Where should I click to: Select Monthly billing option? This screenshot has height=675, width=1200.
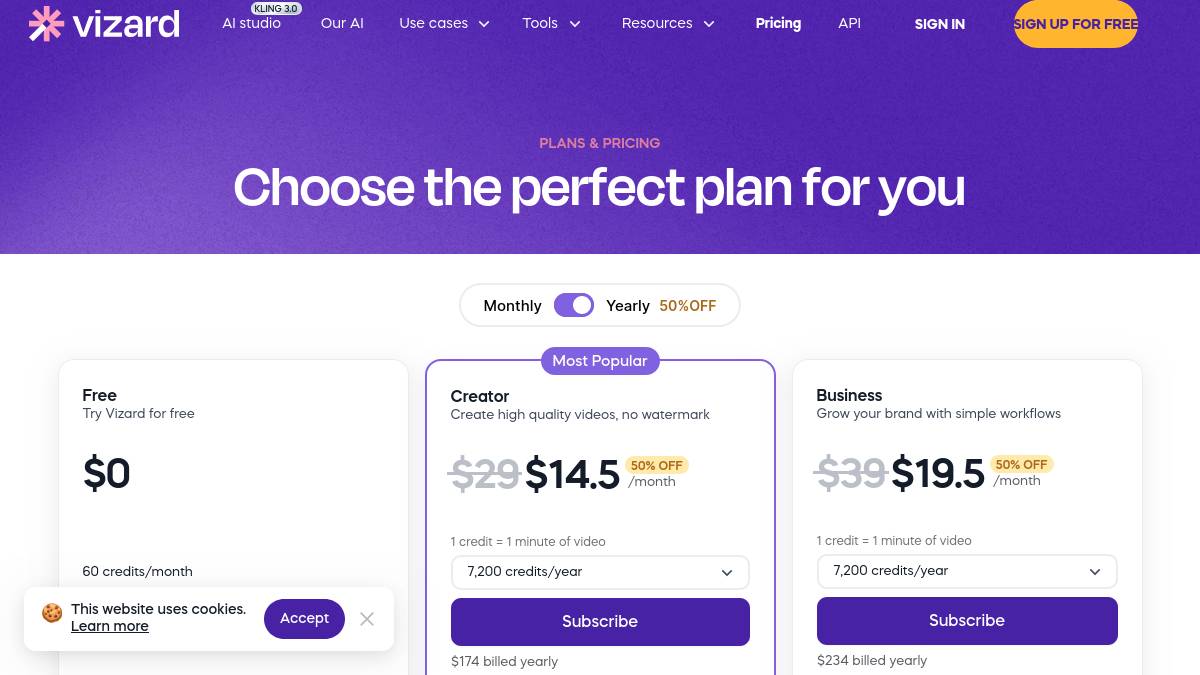tap(512, 306)
